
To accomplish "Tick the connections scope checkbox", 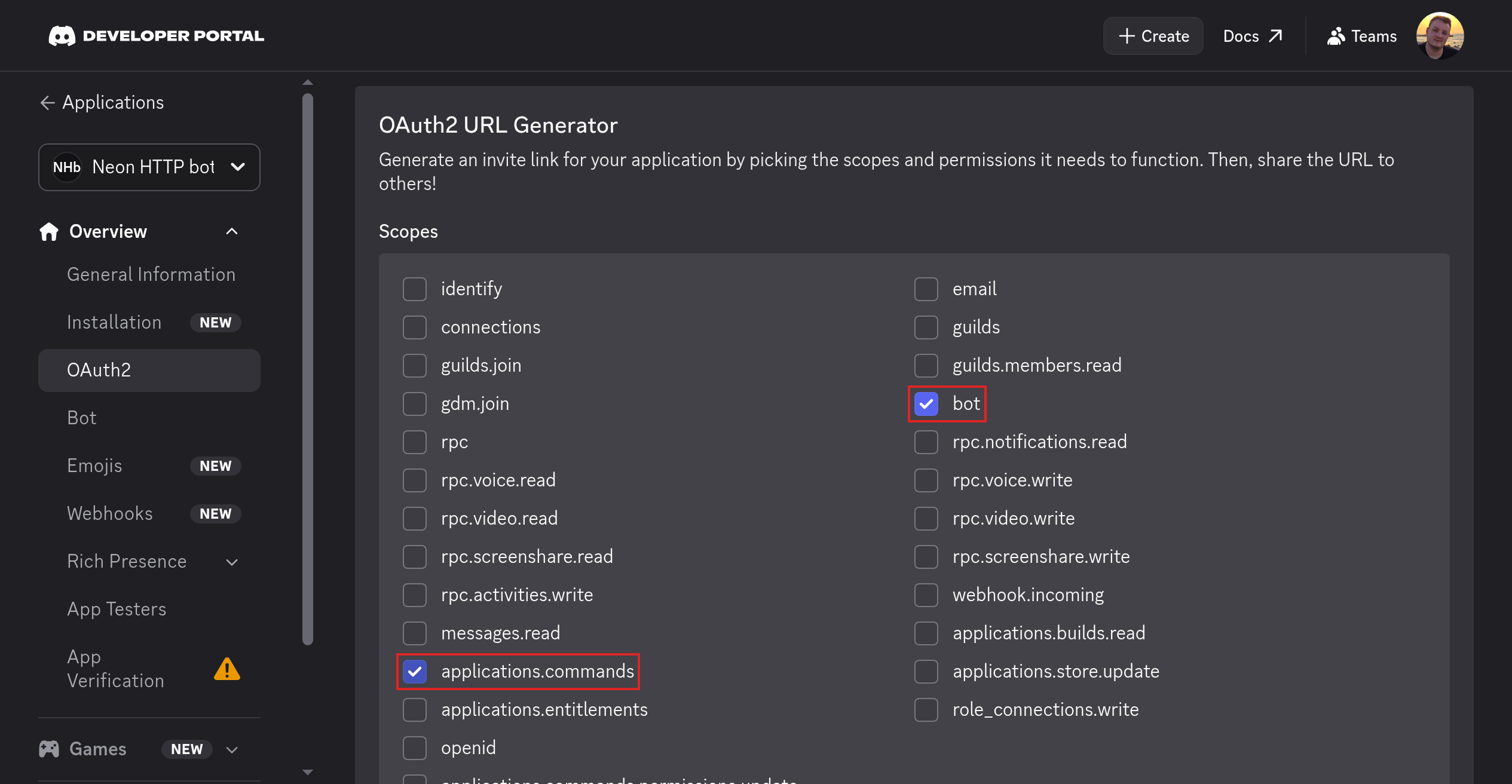I will pos(415,327).
